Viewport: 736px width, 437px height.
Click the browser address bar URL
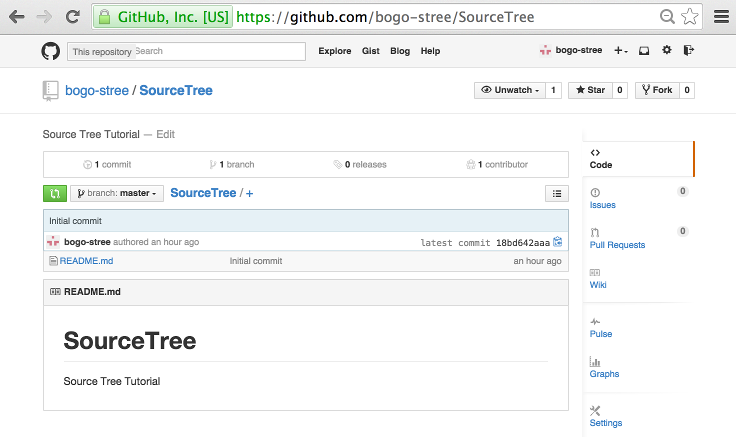(385, 17)
